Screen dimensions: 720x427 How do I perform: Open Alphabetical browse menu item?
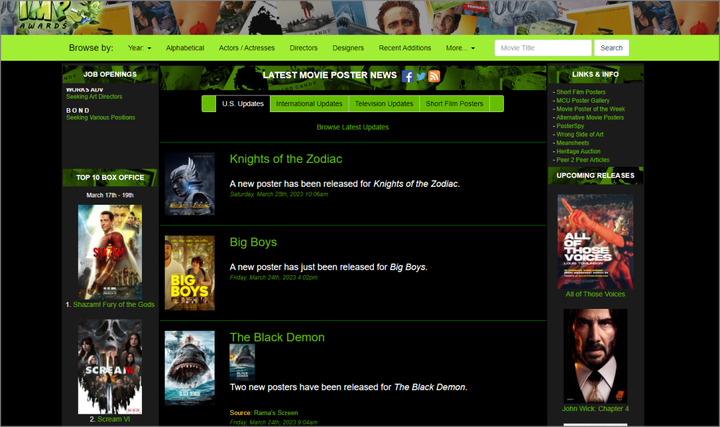[185, 48]
